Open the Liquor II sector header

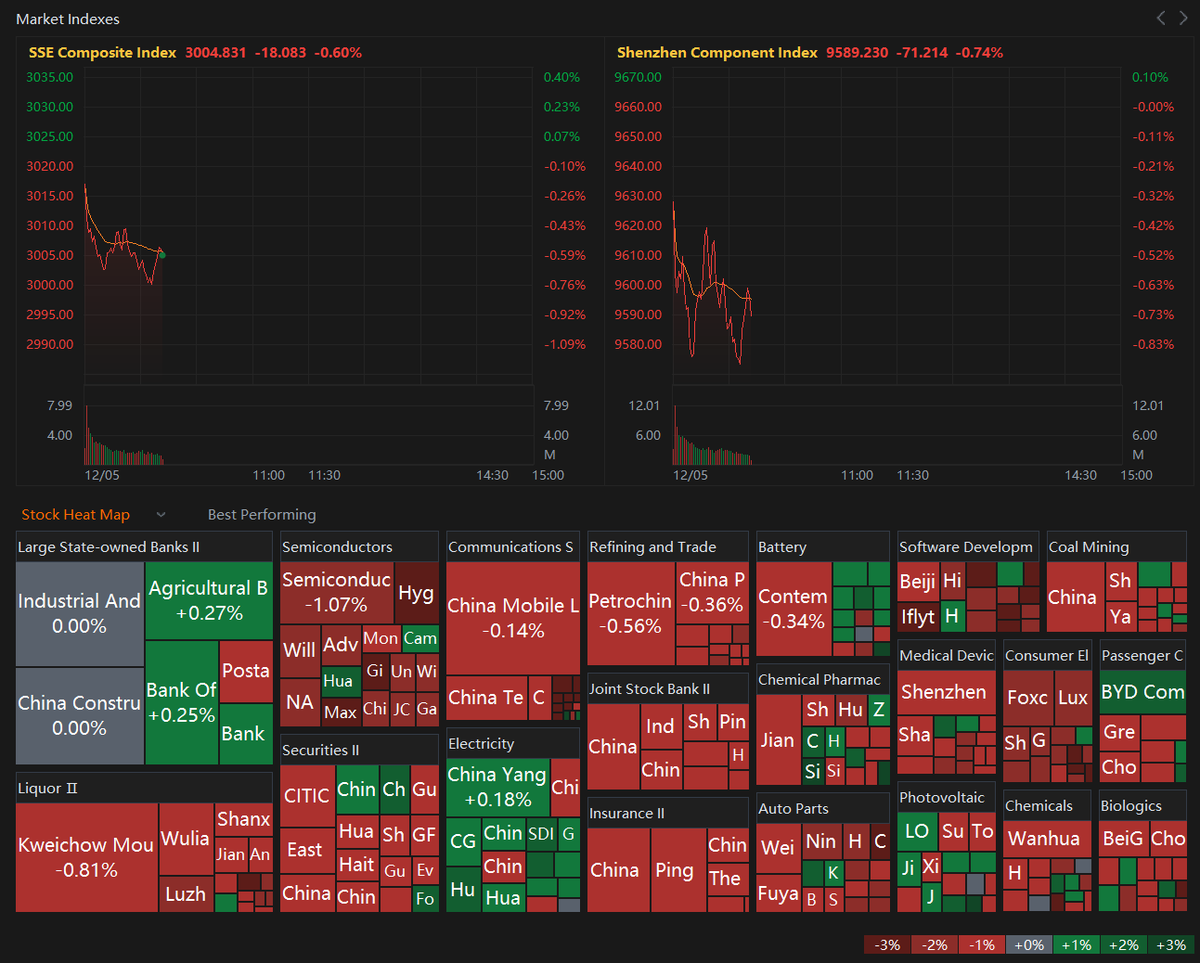tap(144, 788)
